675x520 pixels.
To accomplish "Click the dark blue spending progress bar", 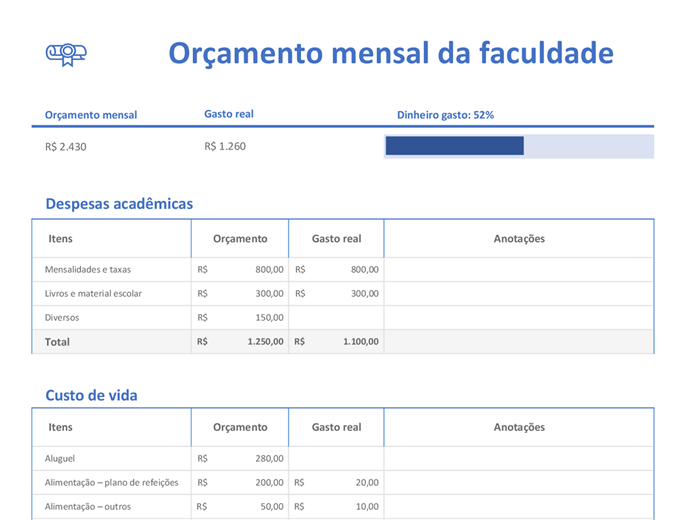I will tap(455, 146).
